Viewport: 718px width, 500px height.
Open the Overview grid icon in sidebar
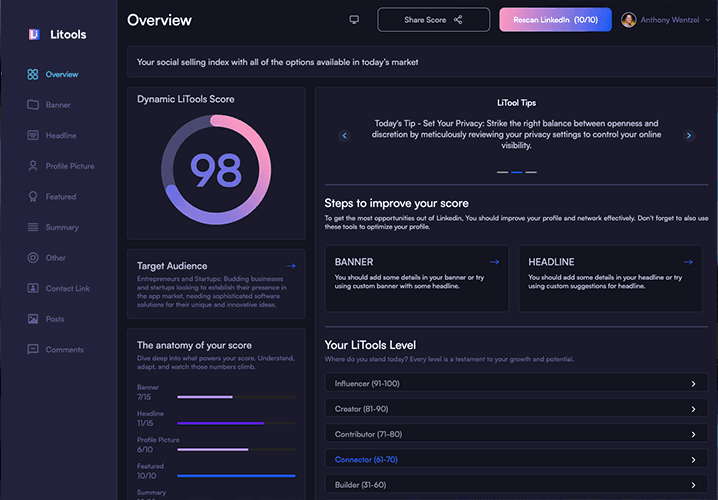tap(33, 74)
